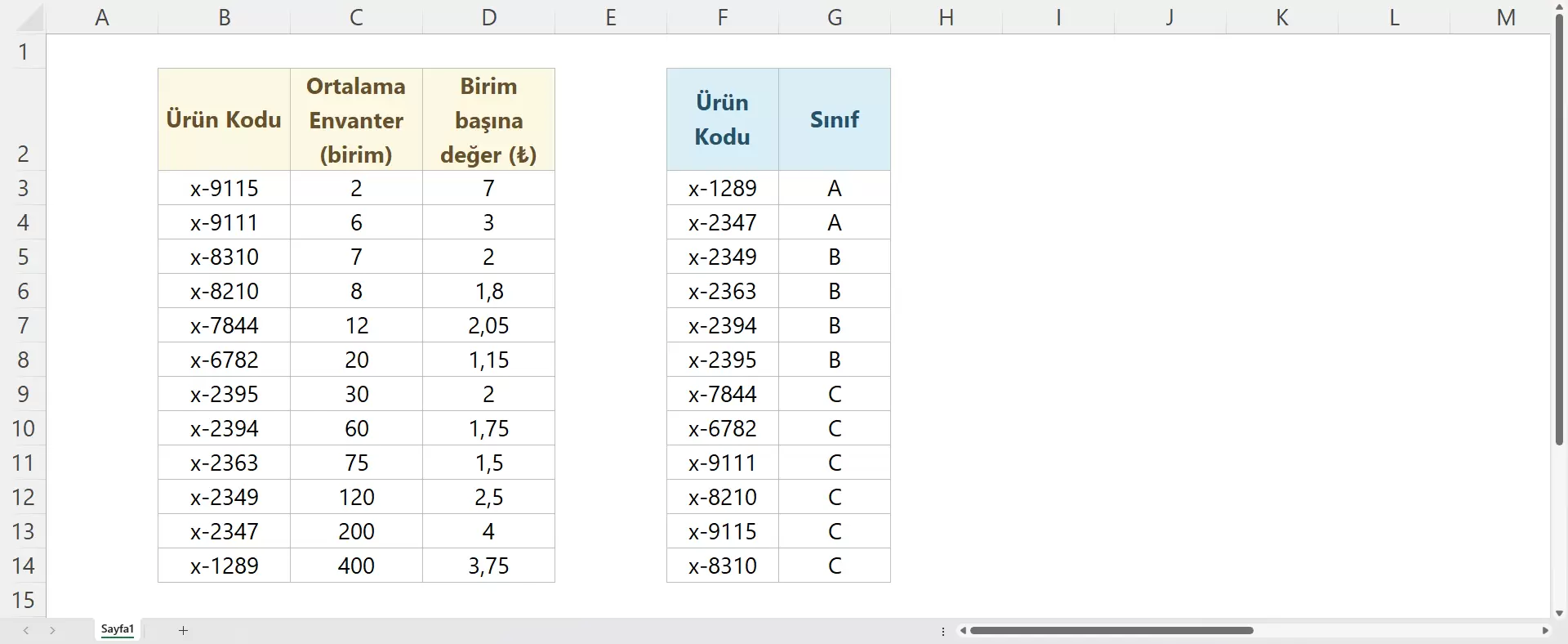
Task: Select row 15 header
Action: (x=23, y=600)
